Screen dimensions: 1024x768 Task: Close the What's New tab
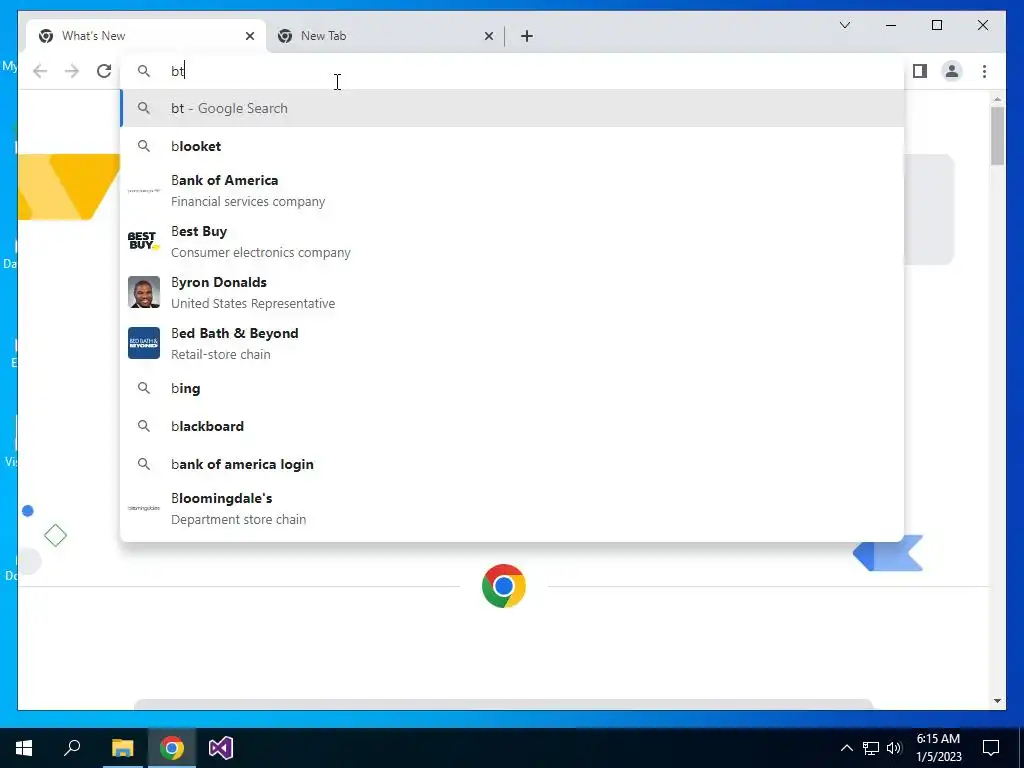[x=249, y=36]
